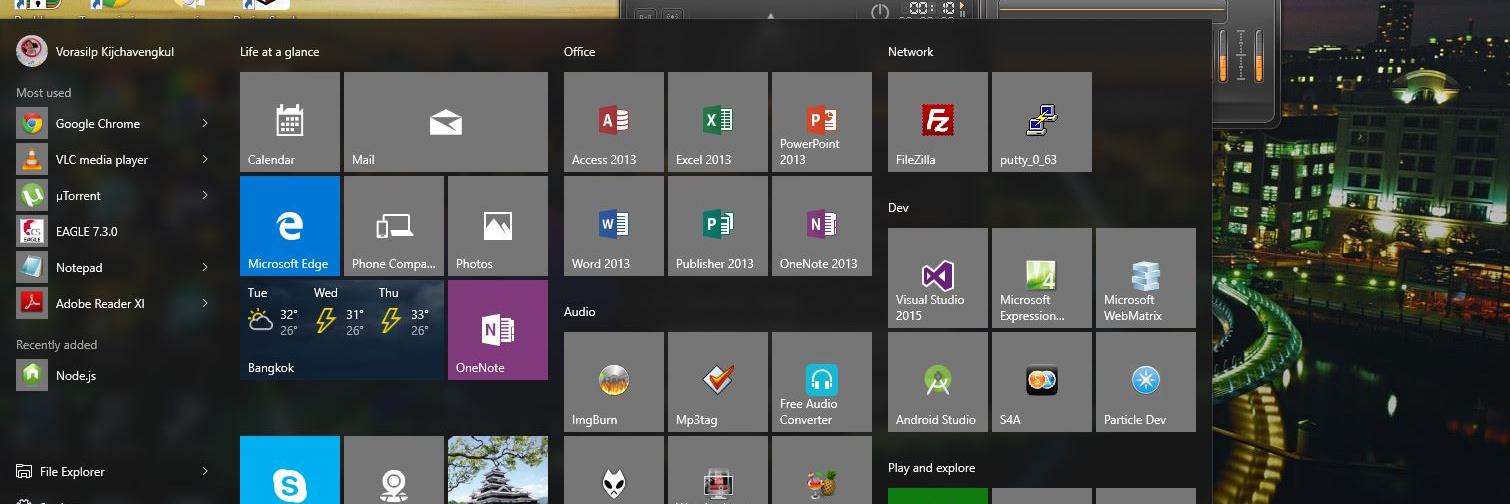Viewport: 1510px width, 504px height.
Task: Expand µTorrent jump list arrow
Action: pyautogui.click(x=205, y=196)
